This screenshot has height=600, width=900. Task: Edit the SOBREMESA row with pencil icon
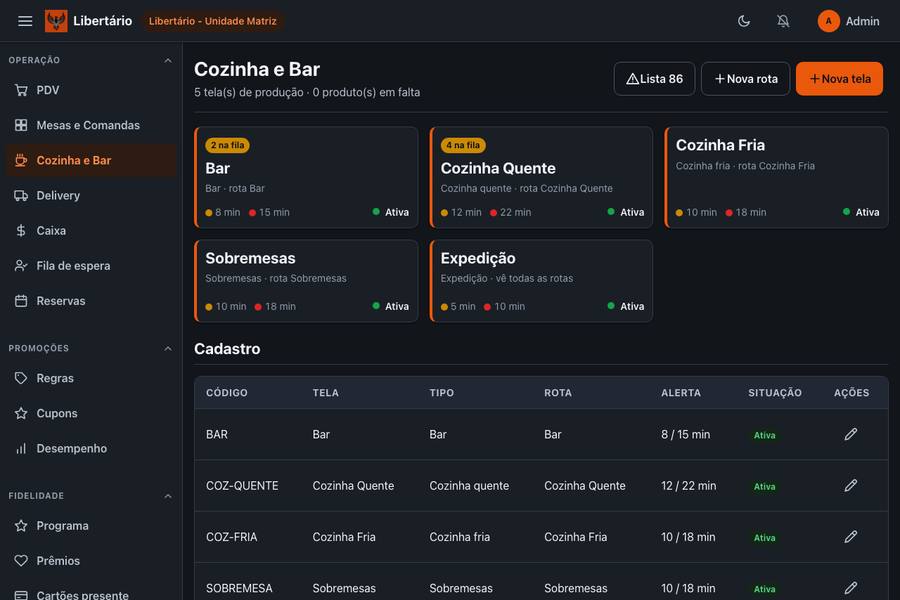pos(851,588)
